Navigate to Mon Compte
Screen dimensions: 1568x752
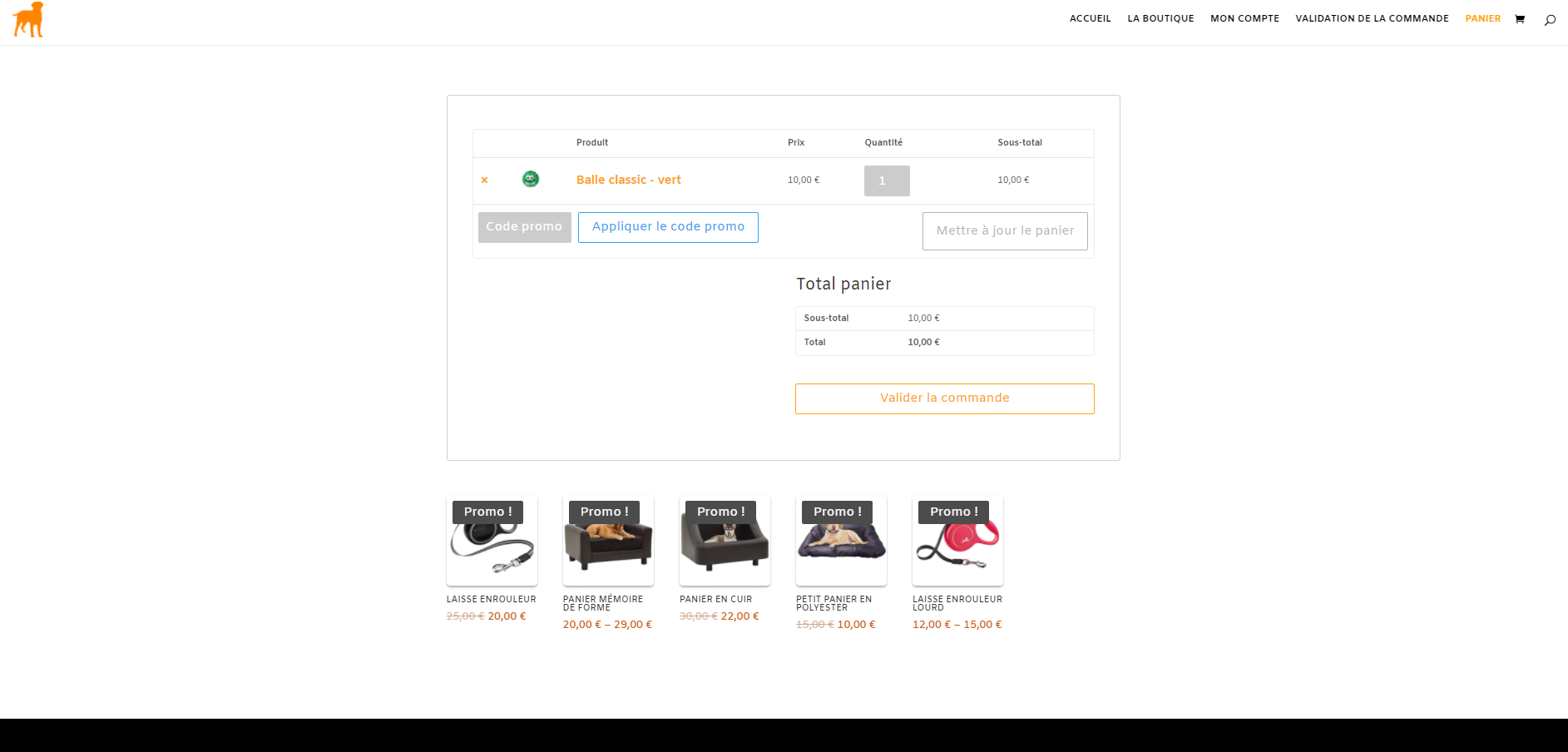(x=1244, y=18)
